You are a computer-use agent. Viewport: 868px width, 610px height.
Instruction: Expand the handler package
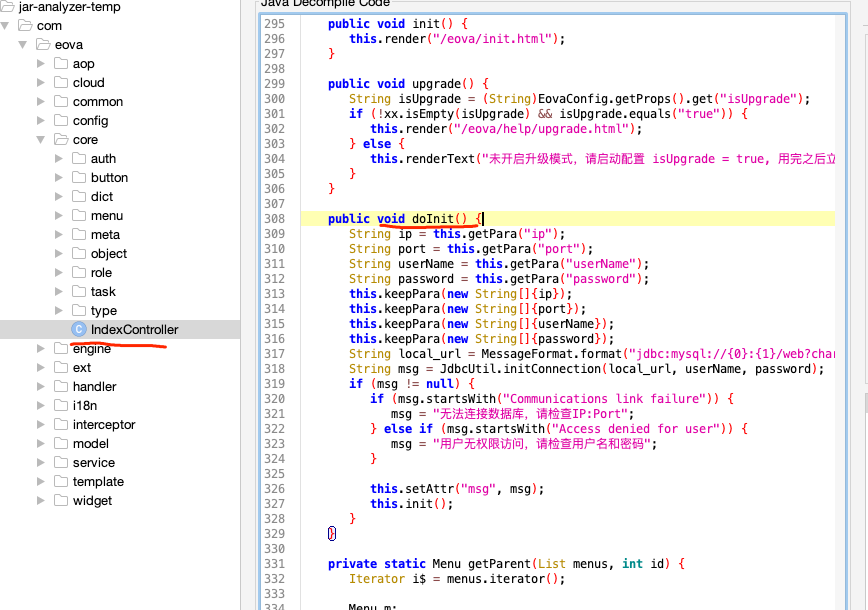(40, 386)
